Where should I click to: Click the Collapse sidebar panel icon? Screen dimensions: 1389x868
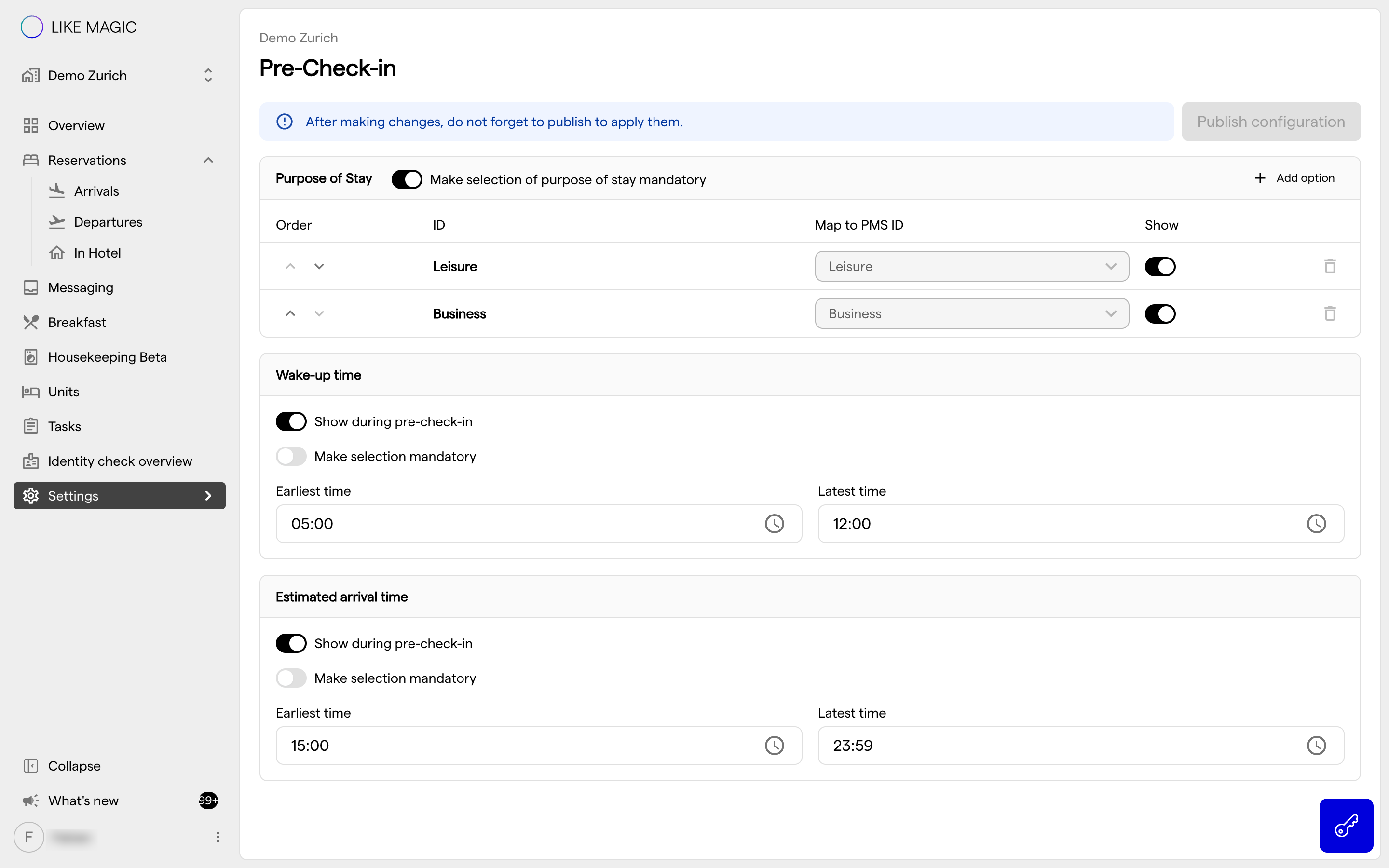(30, 766)
